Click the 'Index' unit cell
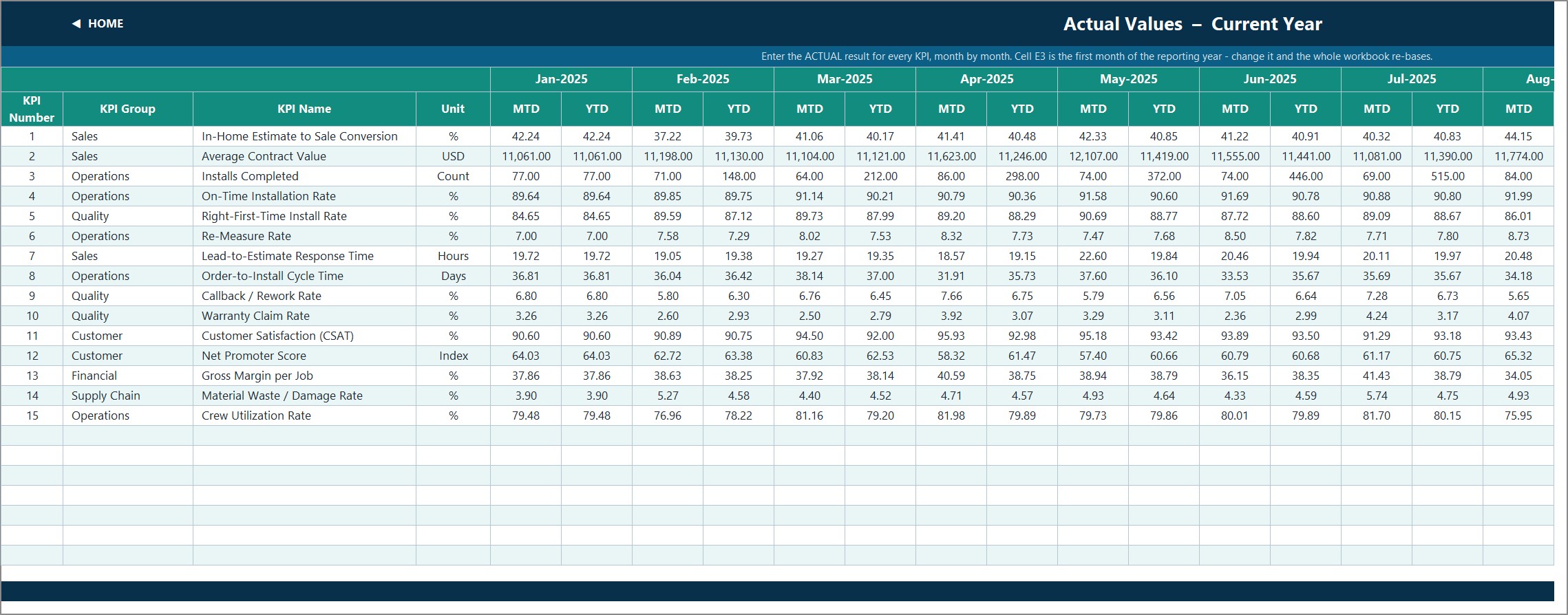The width and height of the screenshot is (1568, 615). pos(453,356)
